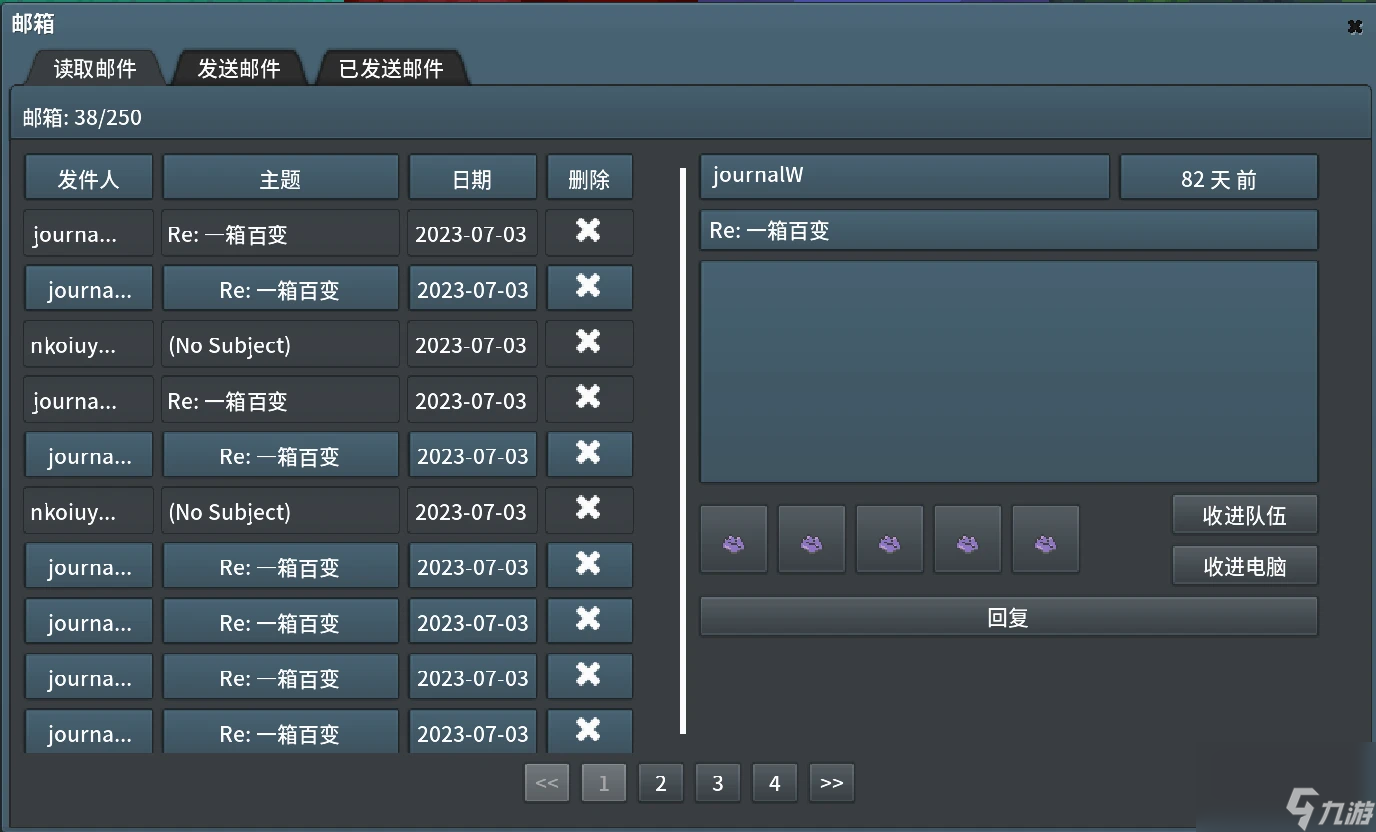Select the first purple attachment item
The image size is (1376, 832).
coord(734,540)
